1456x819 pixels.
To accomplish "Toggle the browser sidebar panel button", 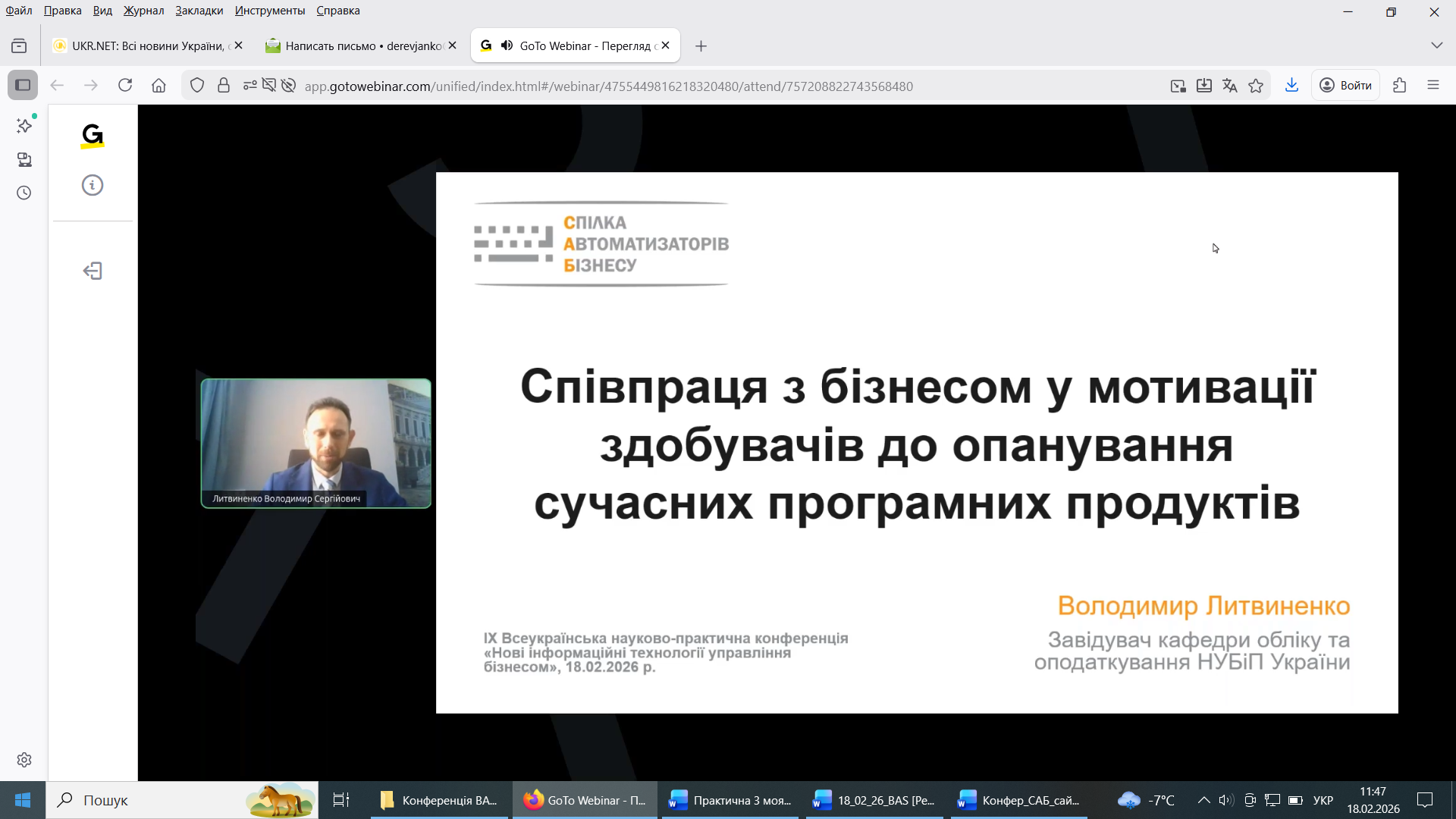I will pyautogui.click(x=23, y=86).
